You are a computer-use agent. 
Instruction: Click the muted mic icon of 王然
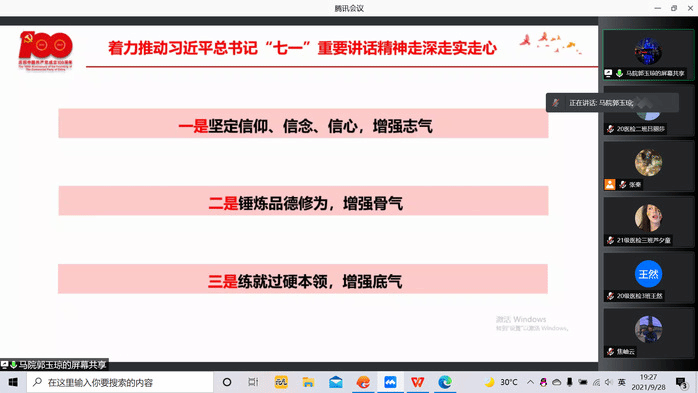[611, 296]
